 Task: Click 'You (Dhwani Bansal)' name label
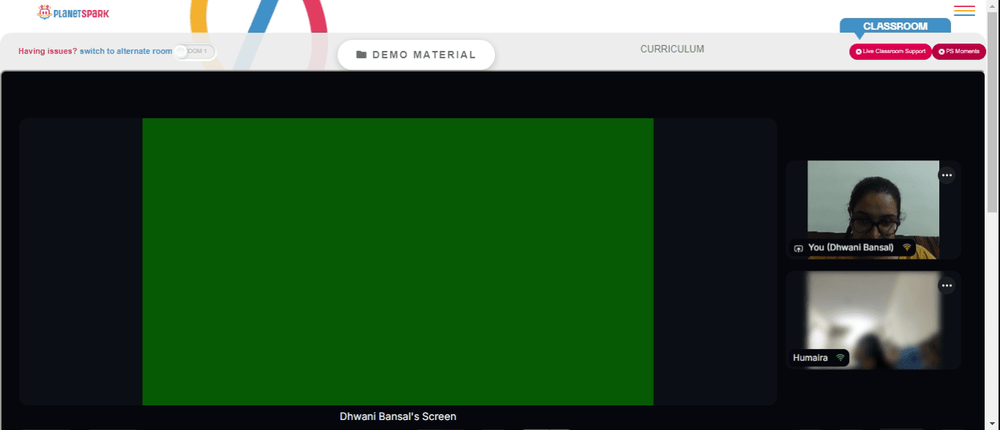click(851, 248)
